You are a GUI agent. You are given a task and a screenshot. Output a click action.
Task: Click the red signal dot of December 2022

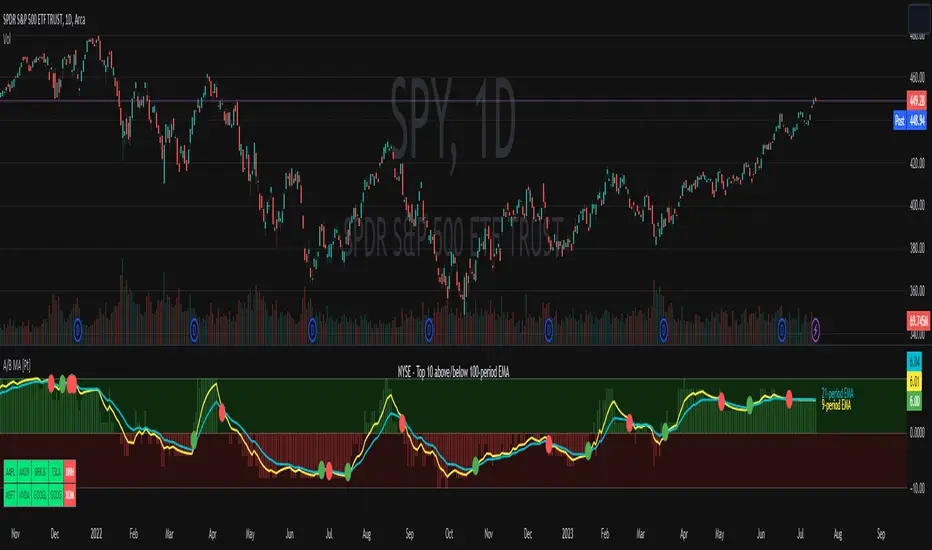[549, 444]
